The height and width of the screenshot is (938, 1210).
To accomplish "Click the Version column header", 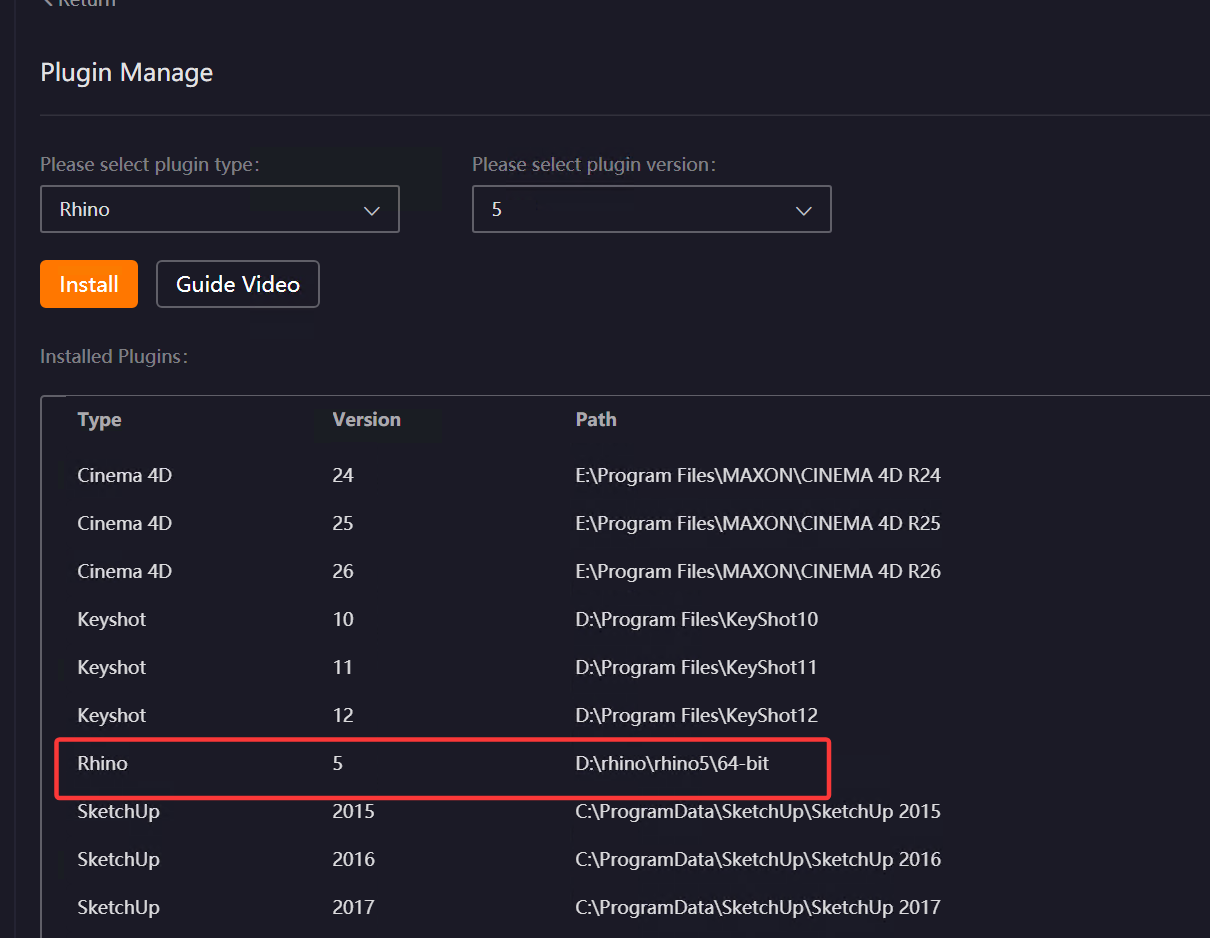I will 366,420.
